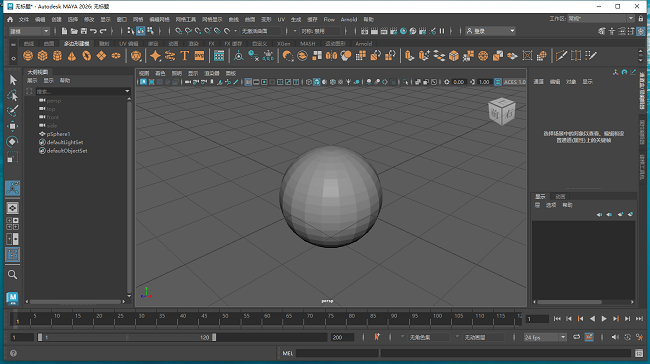Select pSphere1 in the outliner
Image resolution: width=650 pixels, height=364 pixels.
58,134
